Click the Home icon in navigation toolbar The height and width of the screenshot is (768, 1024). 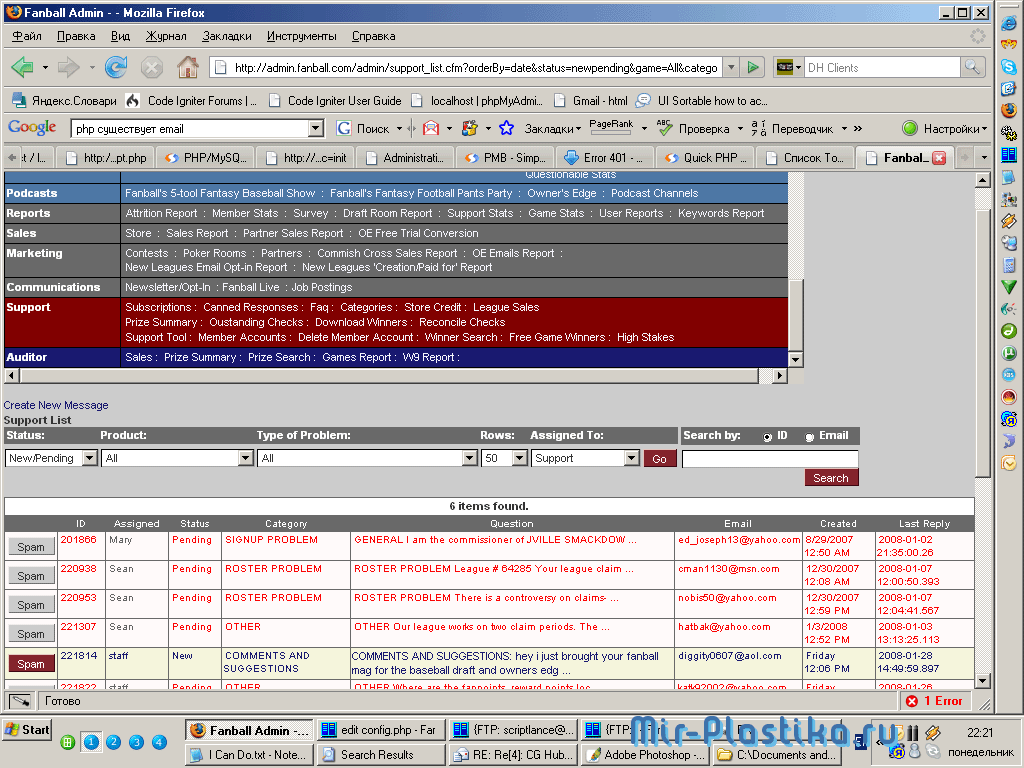[x=187, y=67]
